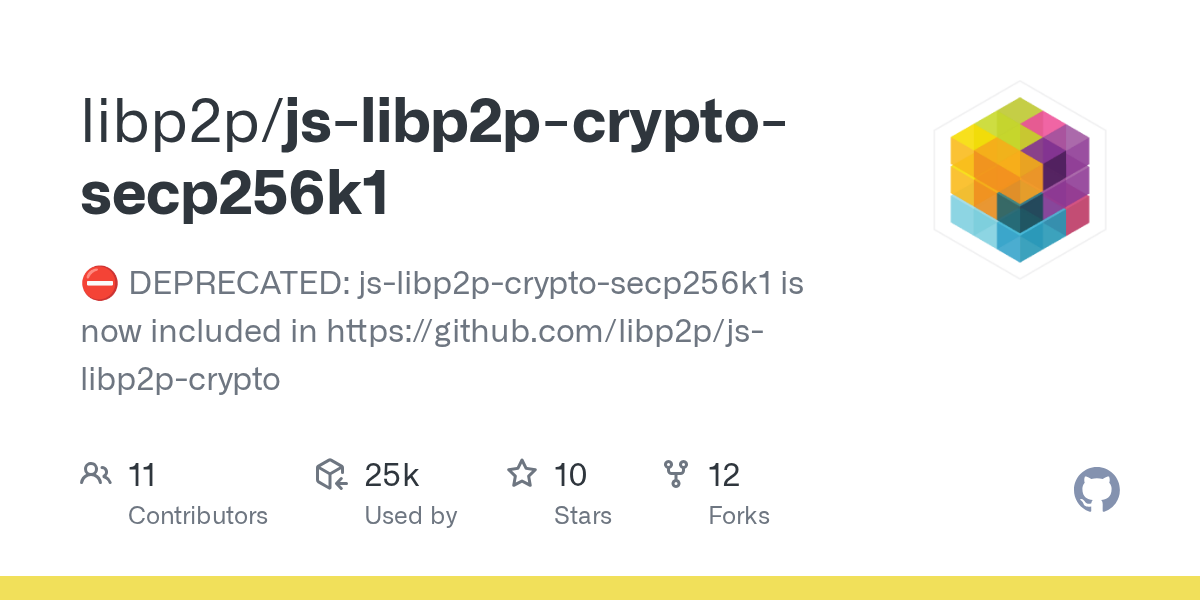Click the Forks label
Viewport: 1200px width, 600px height.
click(x=739, y=516)
